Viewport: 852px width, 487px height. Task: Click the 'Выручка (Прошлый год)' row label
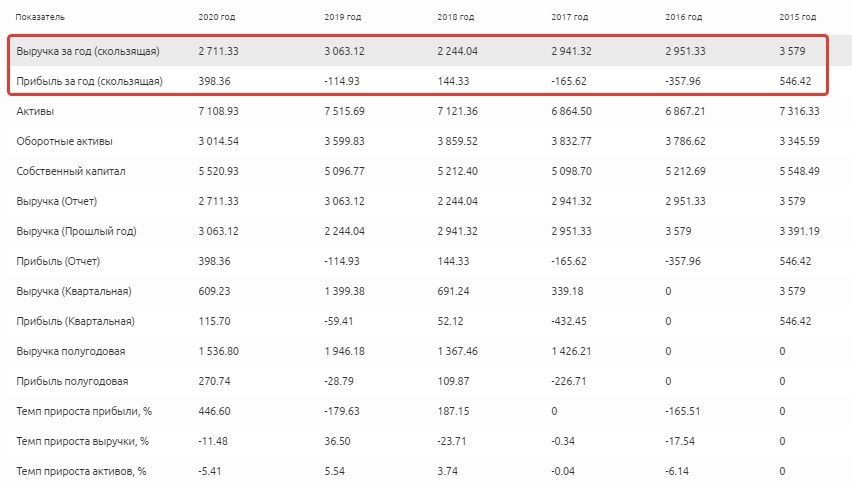[76, 231]
